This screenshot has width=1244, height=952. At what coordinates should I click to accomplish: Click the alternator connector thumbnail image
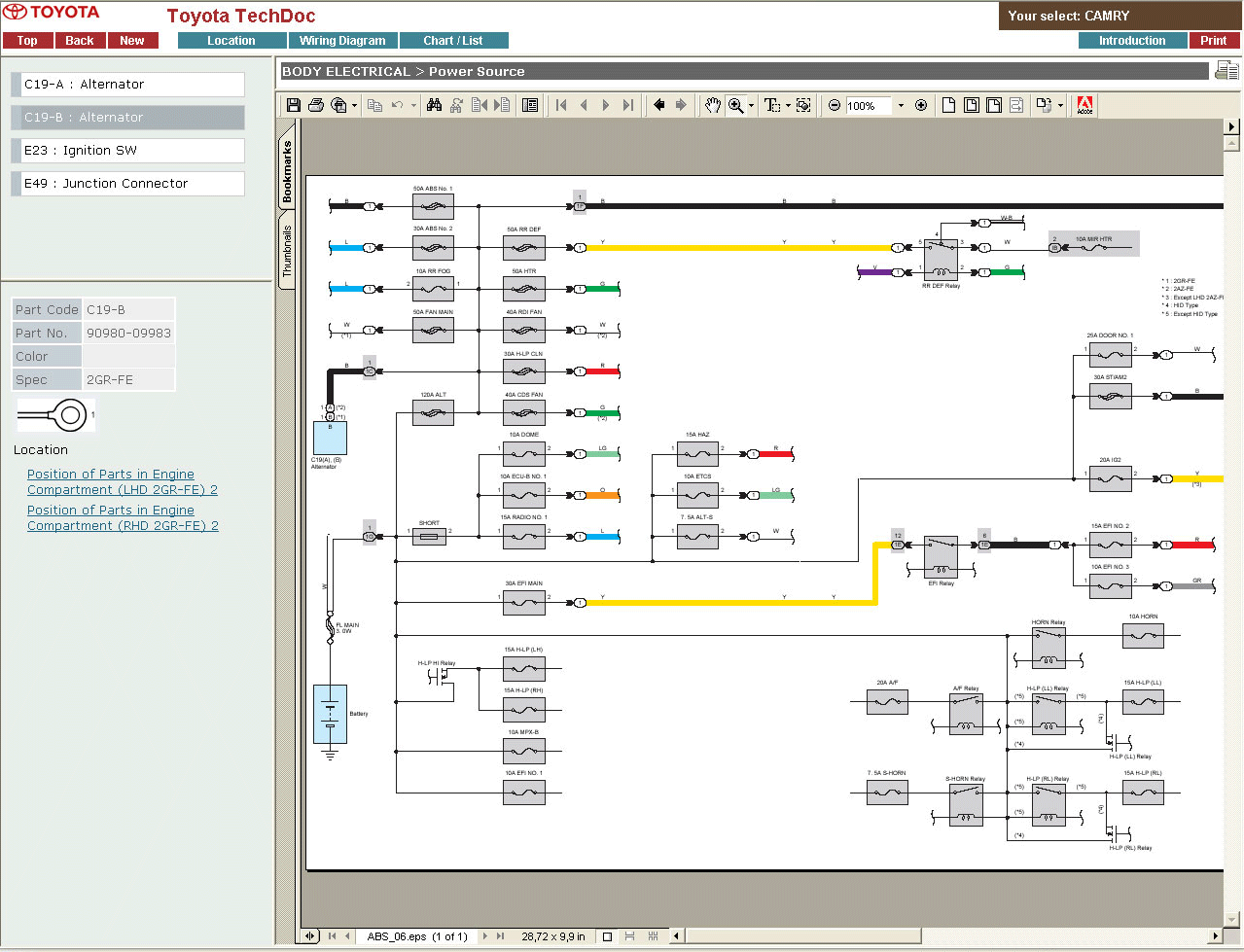click(56, 416)
